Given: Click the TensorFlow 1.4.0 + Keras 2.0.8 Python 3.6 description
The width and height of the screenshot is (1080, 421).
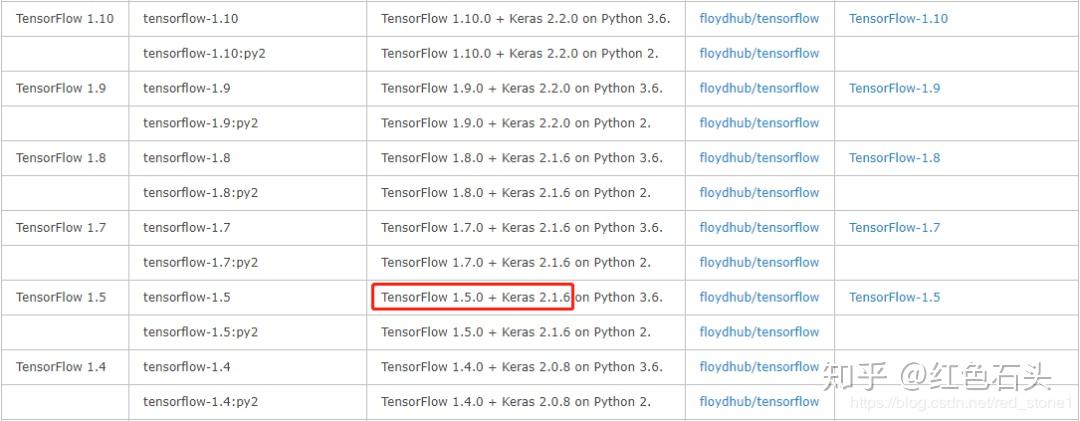Looking at the screenshot, I should coord(521,367).
